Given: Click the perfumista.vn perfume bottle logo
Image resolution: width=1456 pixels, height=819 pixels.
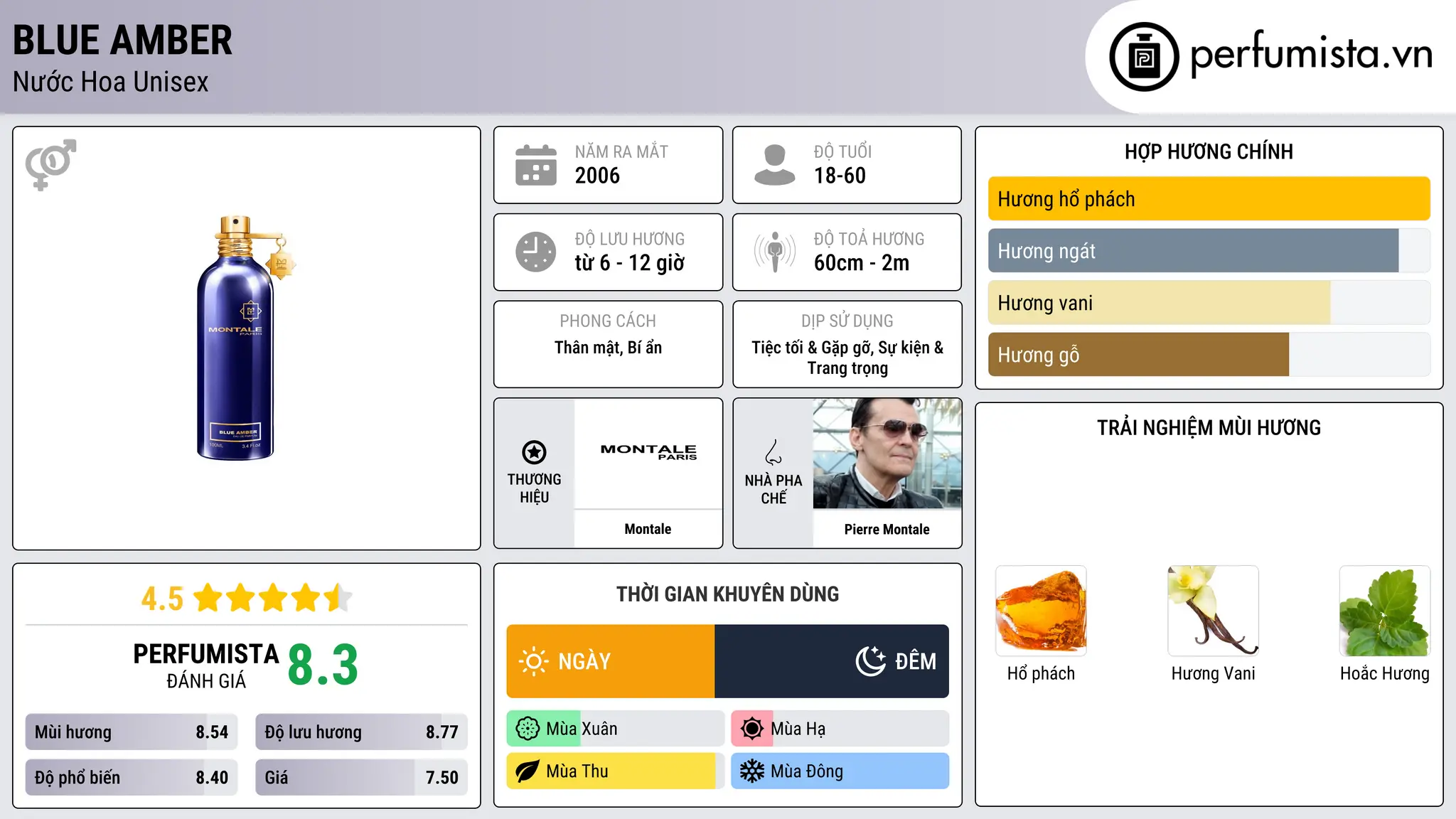Looking at the screenshot, I should (x=1144, y=57).
